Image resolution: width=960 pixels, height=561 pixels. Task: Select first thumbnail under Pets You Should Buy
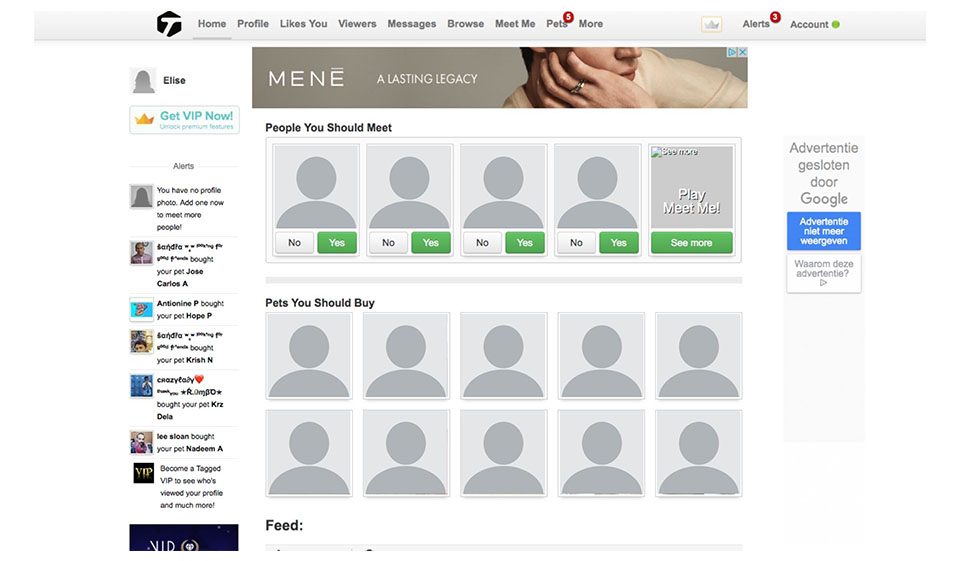click(308, 356)
